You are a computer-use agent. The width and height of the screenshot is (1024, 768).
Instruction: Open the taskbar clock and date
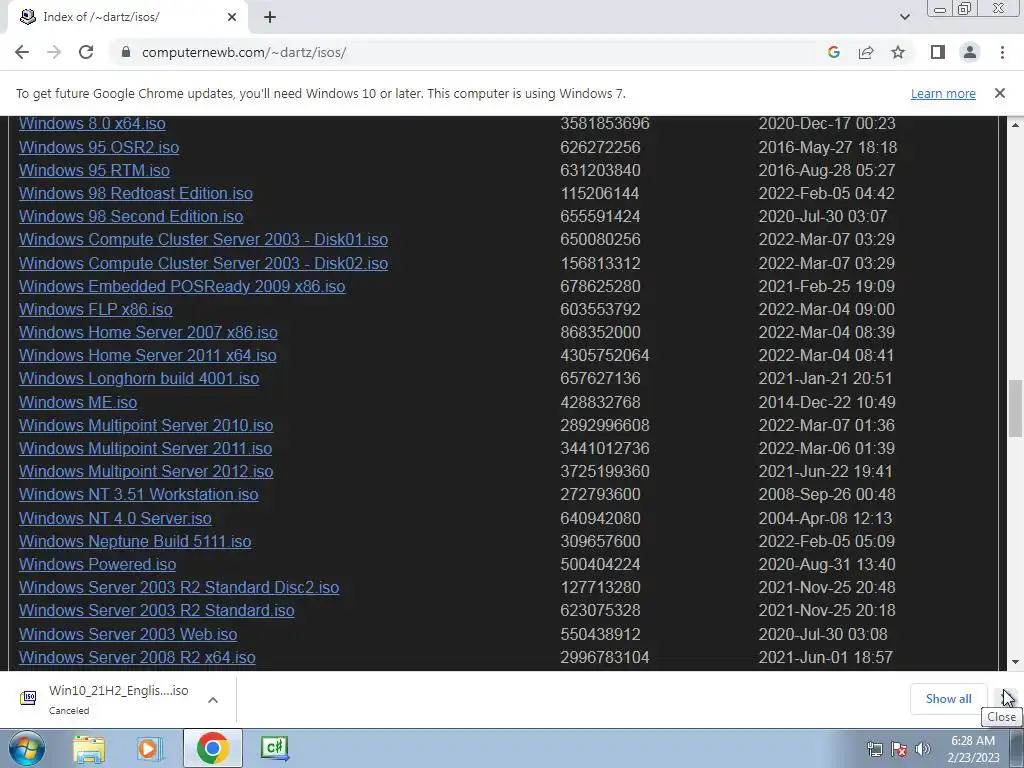(x=972, y=749)
